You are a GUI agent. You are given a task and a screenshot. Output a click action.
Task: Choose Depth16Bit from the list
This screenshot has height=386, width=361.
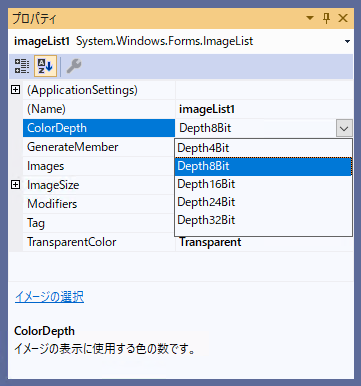(x=263, y=184)
